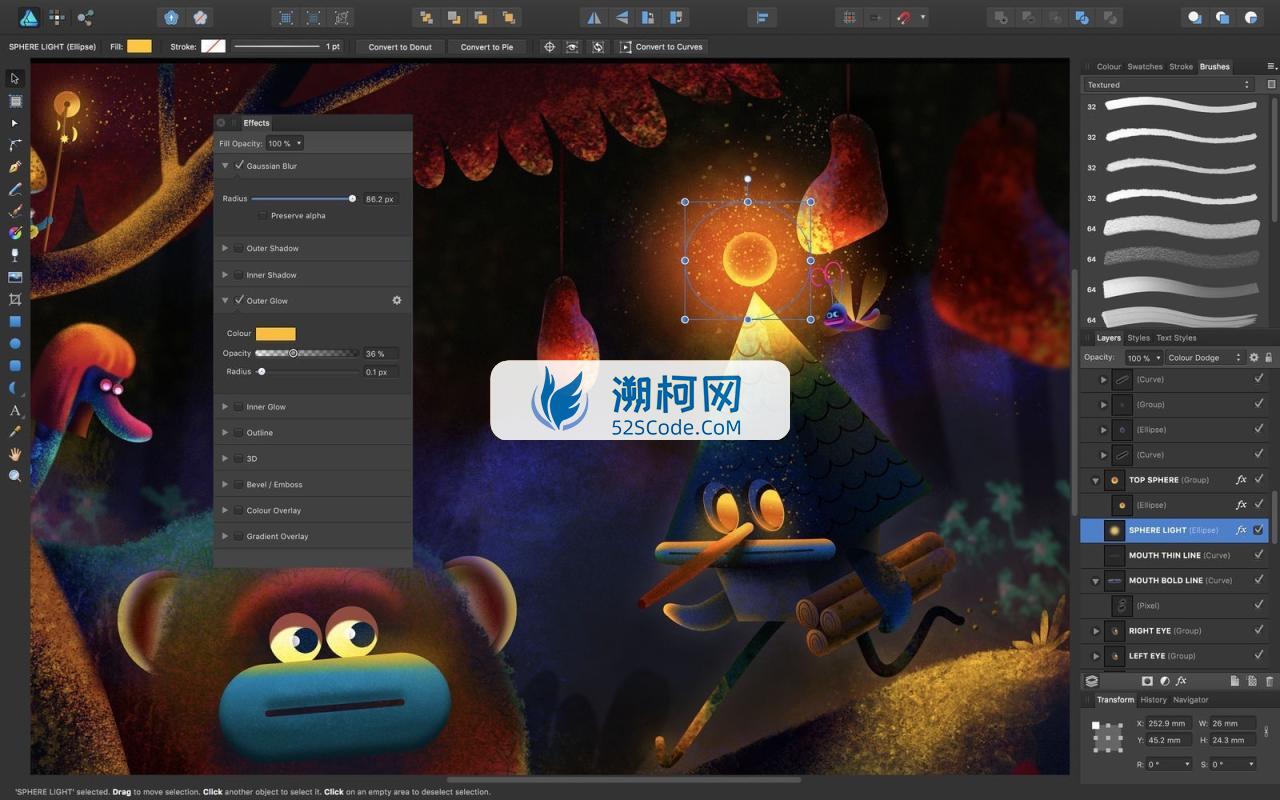Select the Transparency wine glass tool
The width and height of the screenshot is (1280, 800).
pos(15,255)
